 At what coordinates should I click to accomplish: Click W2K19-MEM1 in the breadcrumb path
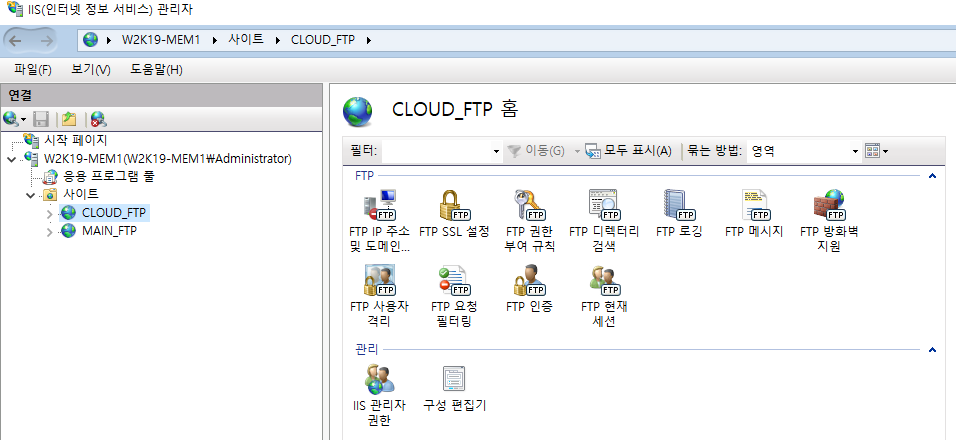point(161,40)
